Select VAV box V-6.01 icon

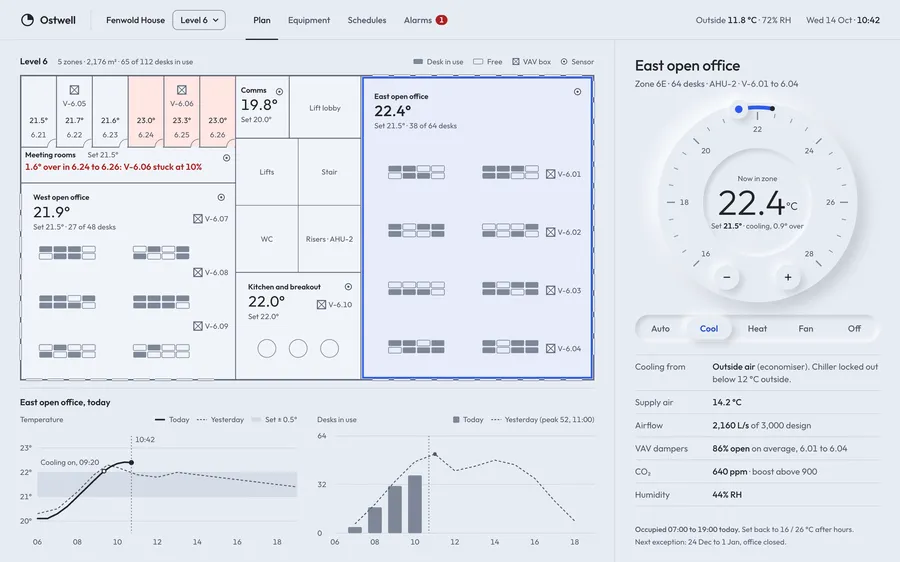(550, 174)
